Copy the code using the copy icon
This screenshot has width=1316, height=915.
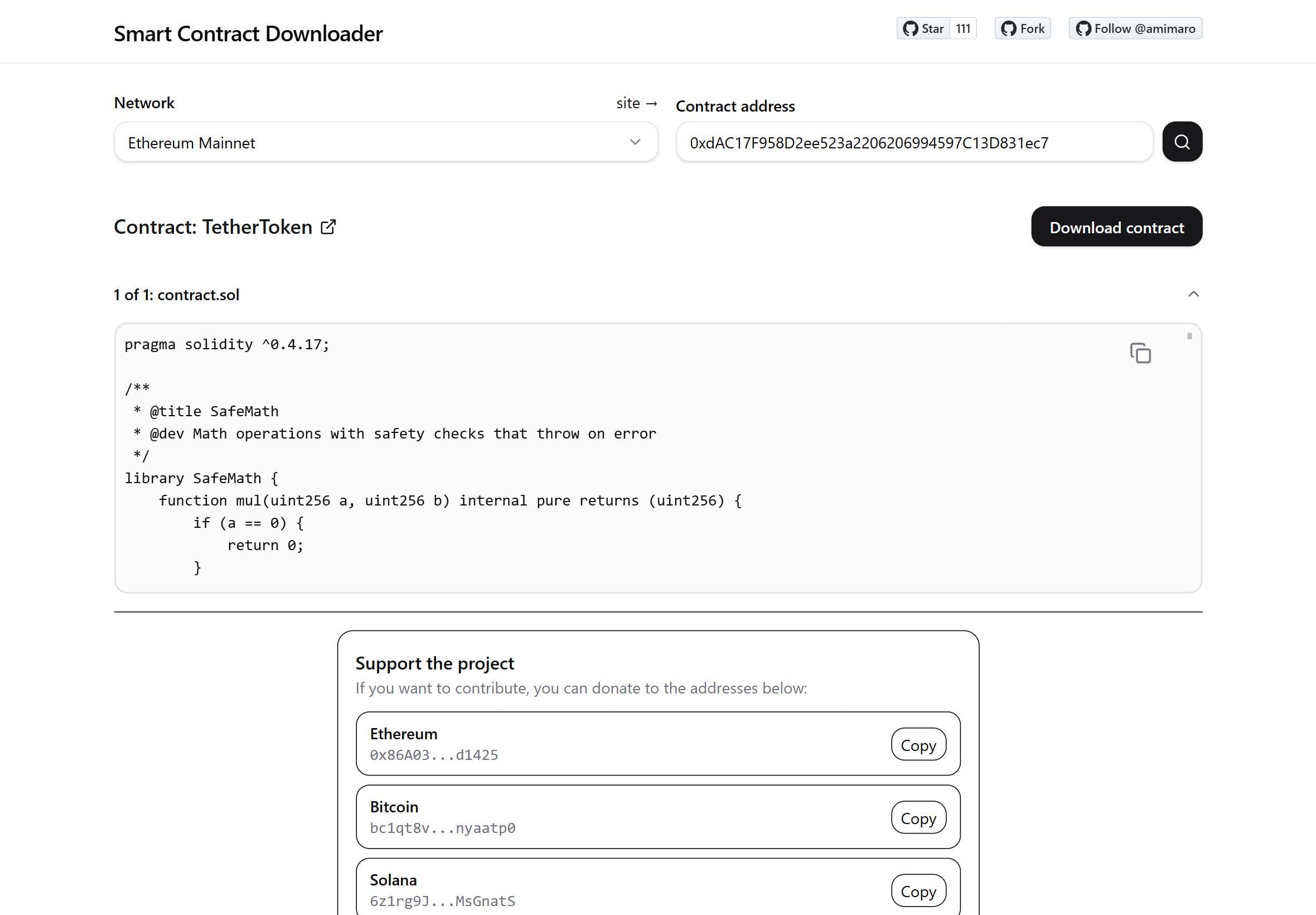[x=1141, y=353]
